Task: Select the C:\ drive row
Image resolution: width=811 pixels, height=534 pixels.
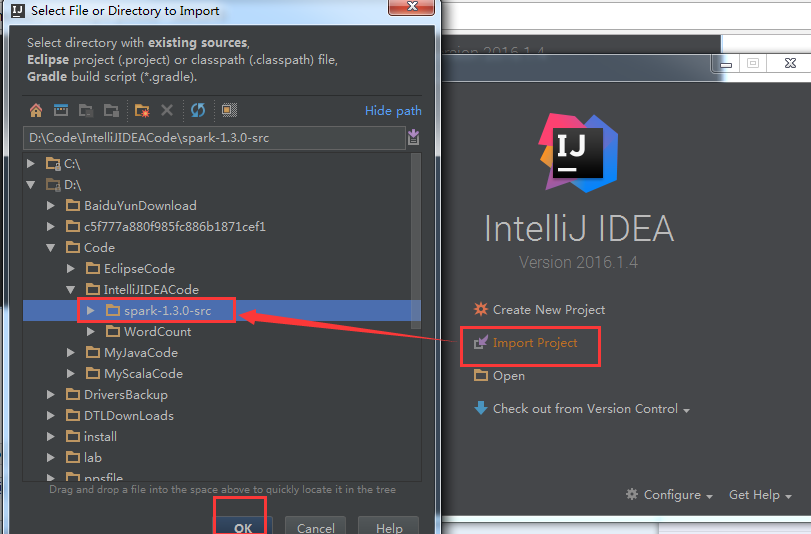Action: click(x=217, y=164)
